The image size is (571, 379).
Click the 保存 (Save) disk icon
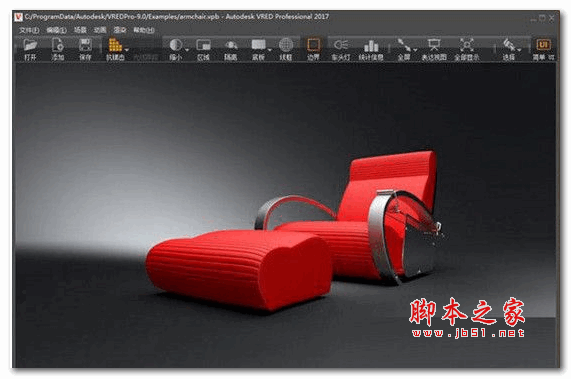tap(85, 45)
